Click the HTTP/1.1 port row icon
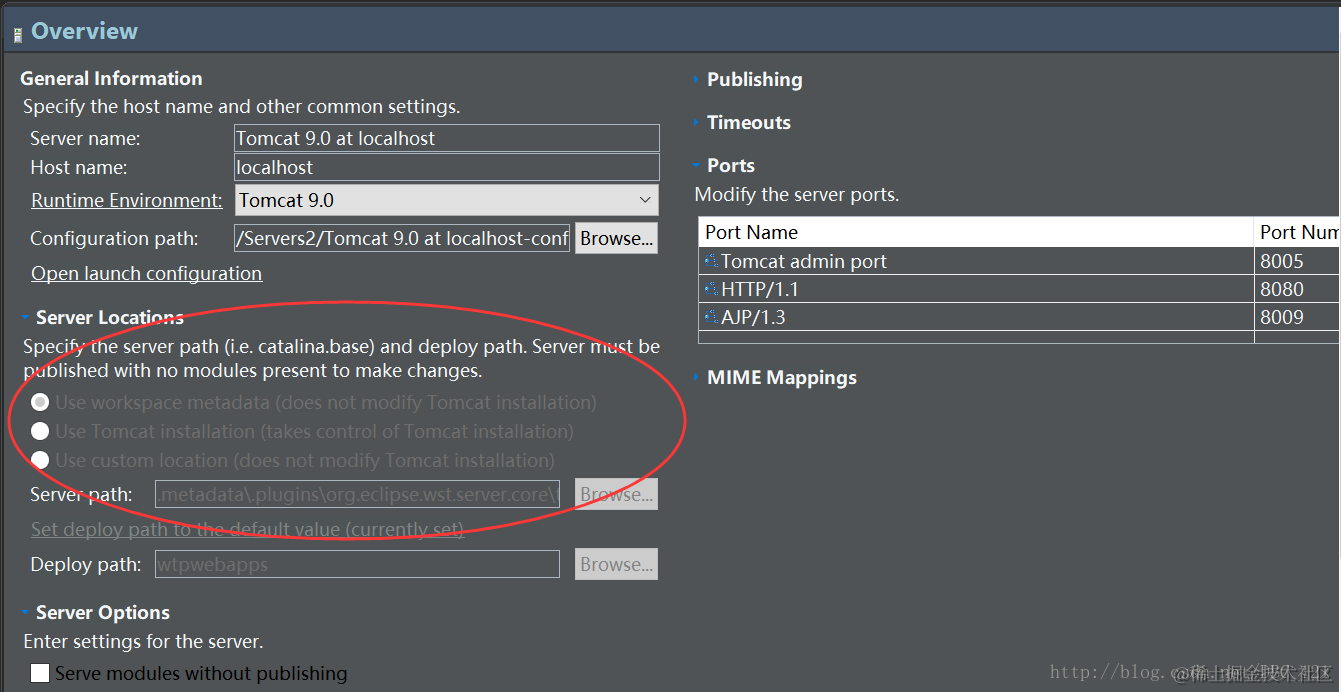The width and height of the screenshot is (1341, 692). 712,289
